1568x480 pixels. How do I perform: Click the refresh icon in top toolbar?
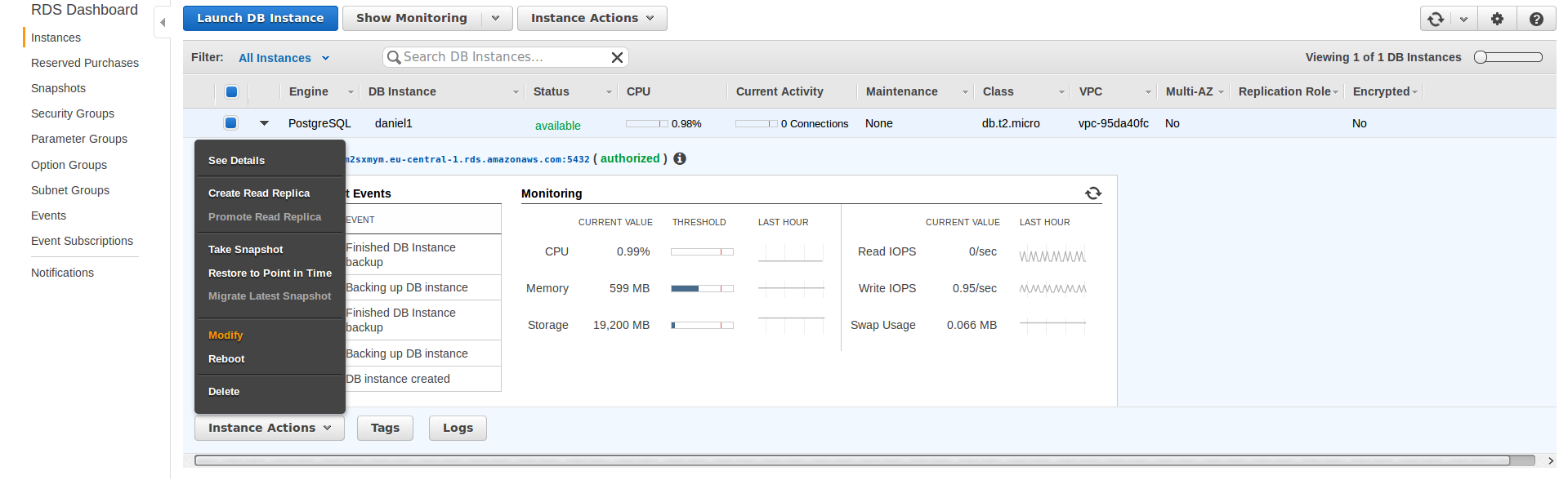(x=1436, y=19)
